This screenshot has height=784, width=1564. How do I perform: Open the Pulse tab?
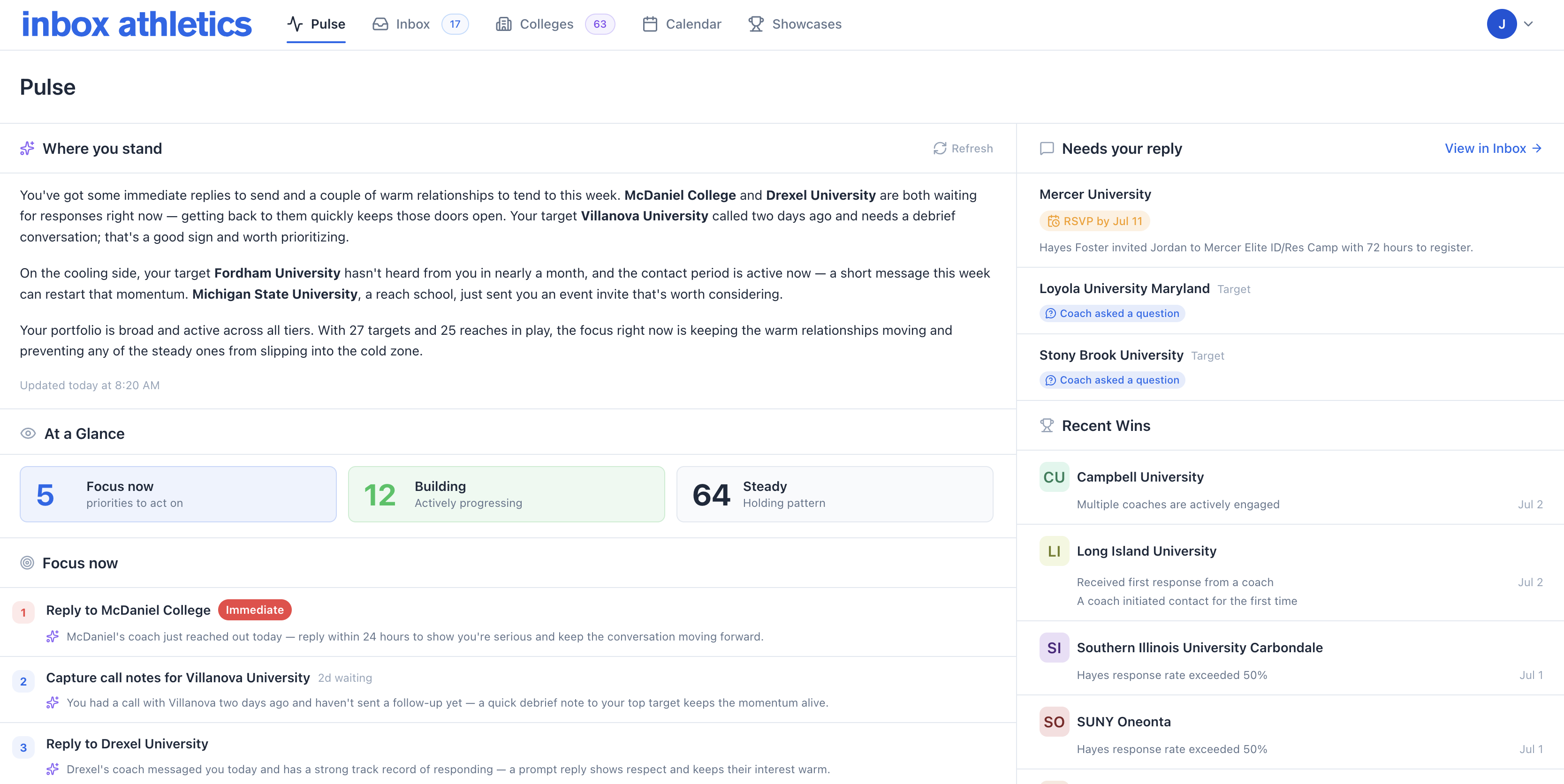pos(316,24)
